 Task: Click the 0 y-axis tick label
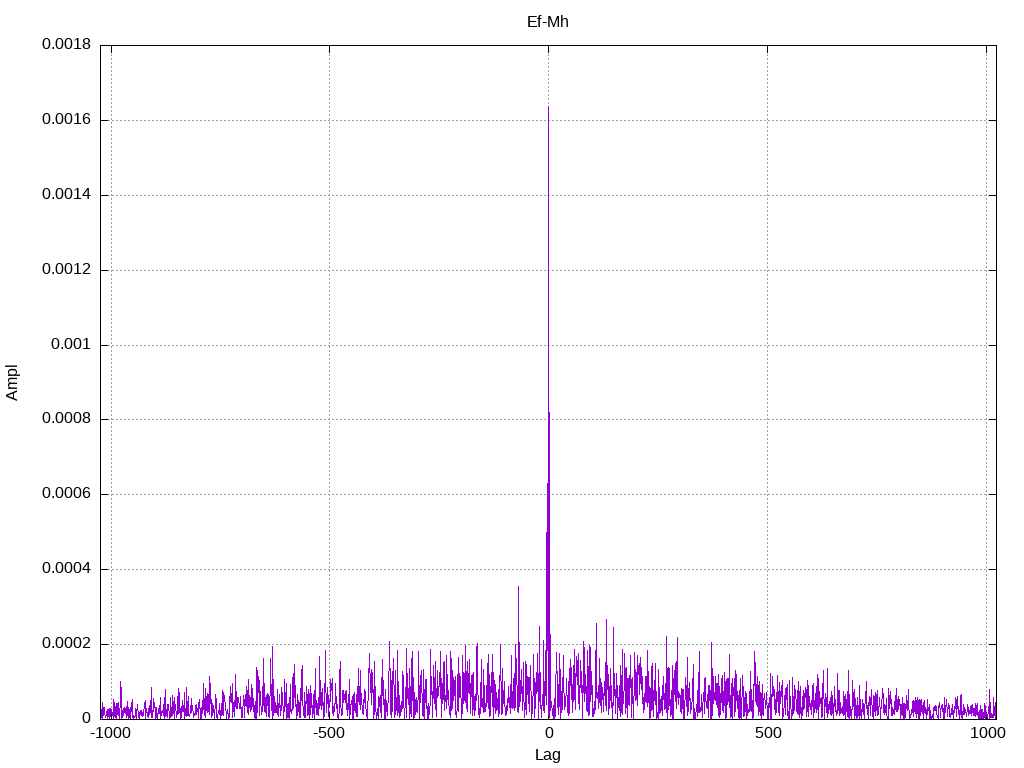[x=86, y=718]
